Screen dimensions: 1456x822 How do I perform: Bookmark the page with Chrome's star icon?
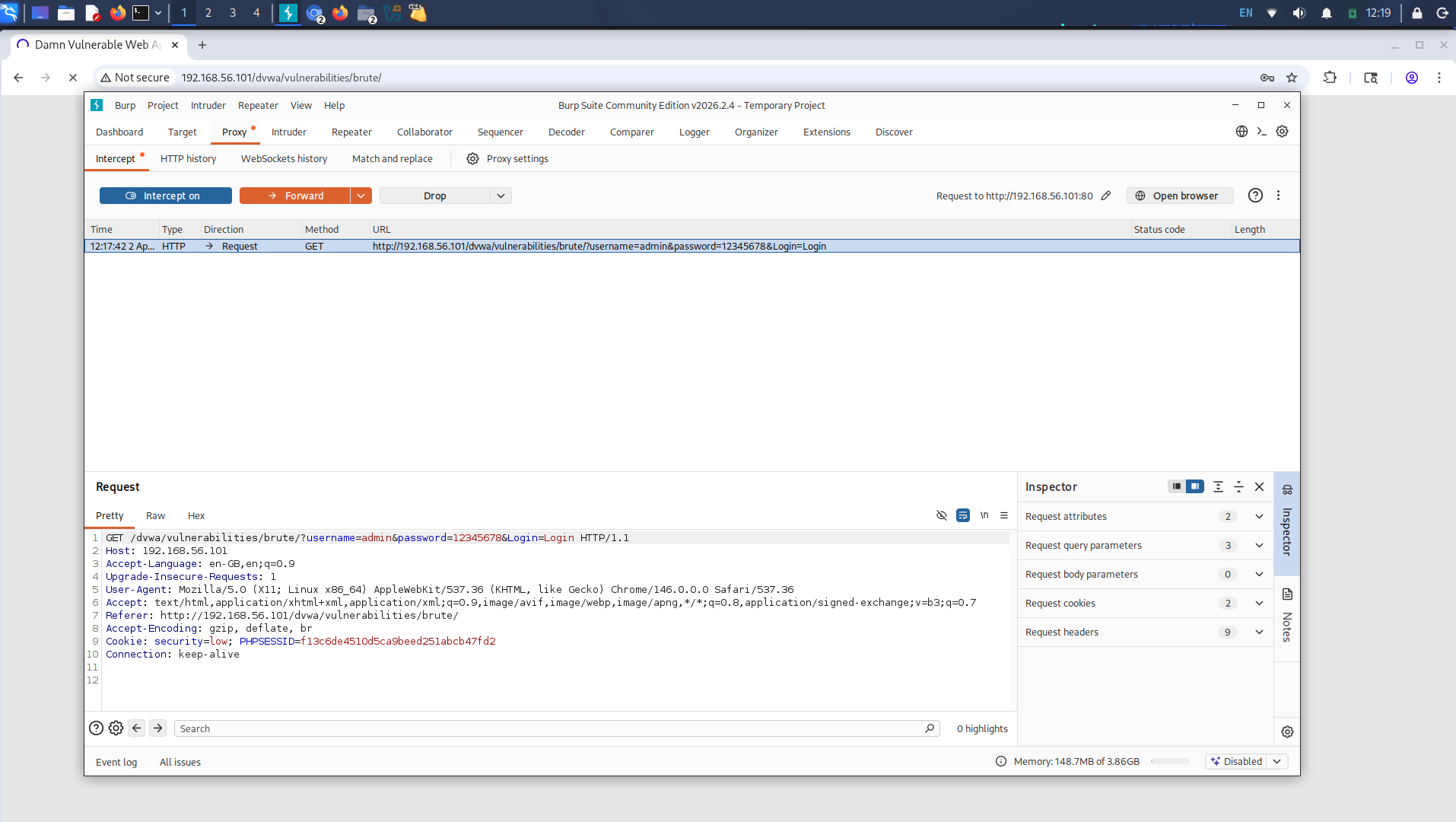tap(1291, 78)
